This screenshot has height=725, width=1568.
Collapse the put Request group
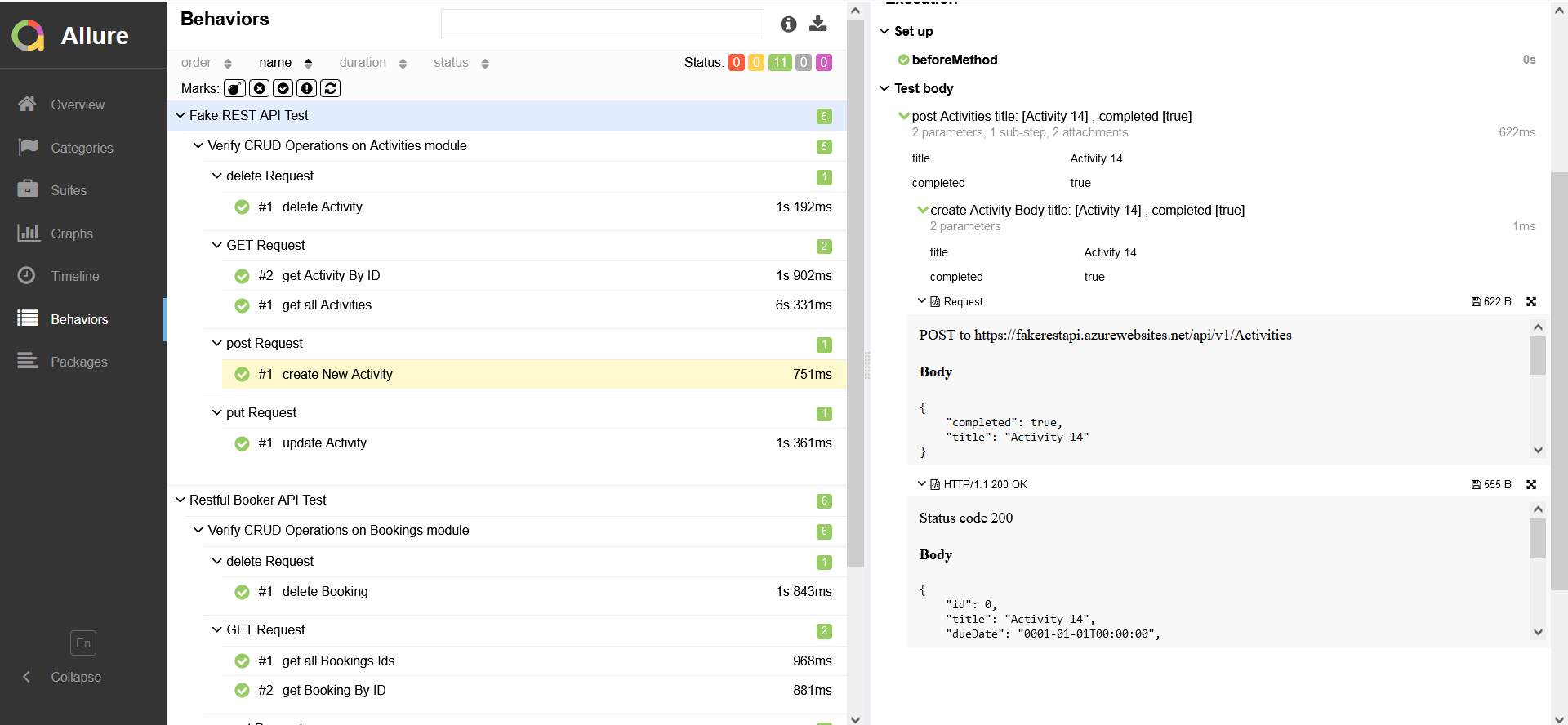(217, 413)
